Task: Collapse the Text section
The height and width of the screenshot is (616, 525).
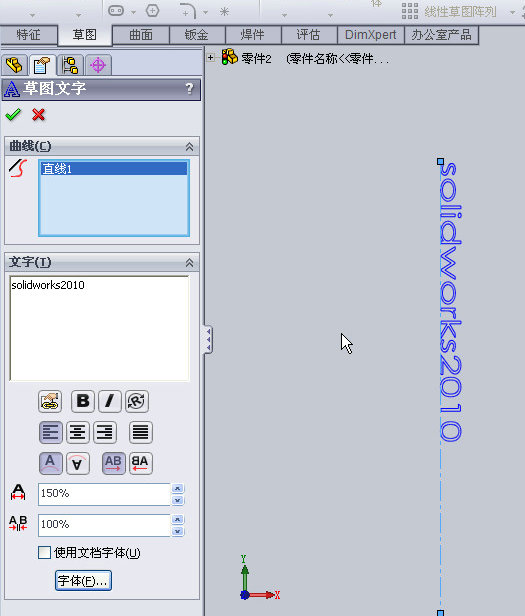Action: pos(189,263)
